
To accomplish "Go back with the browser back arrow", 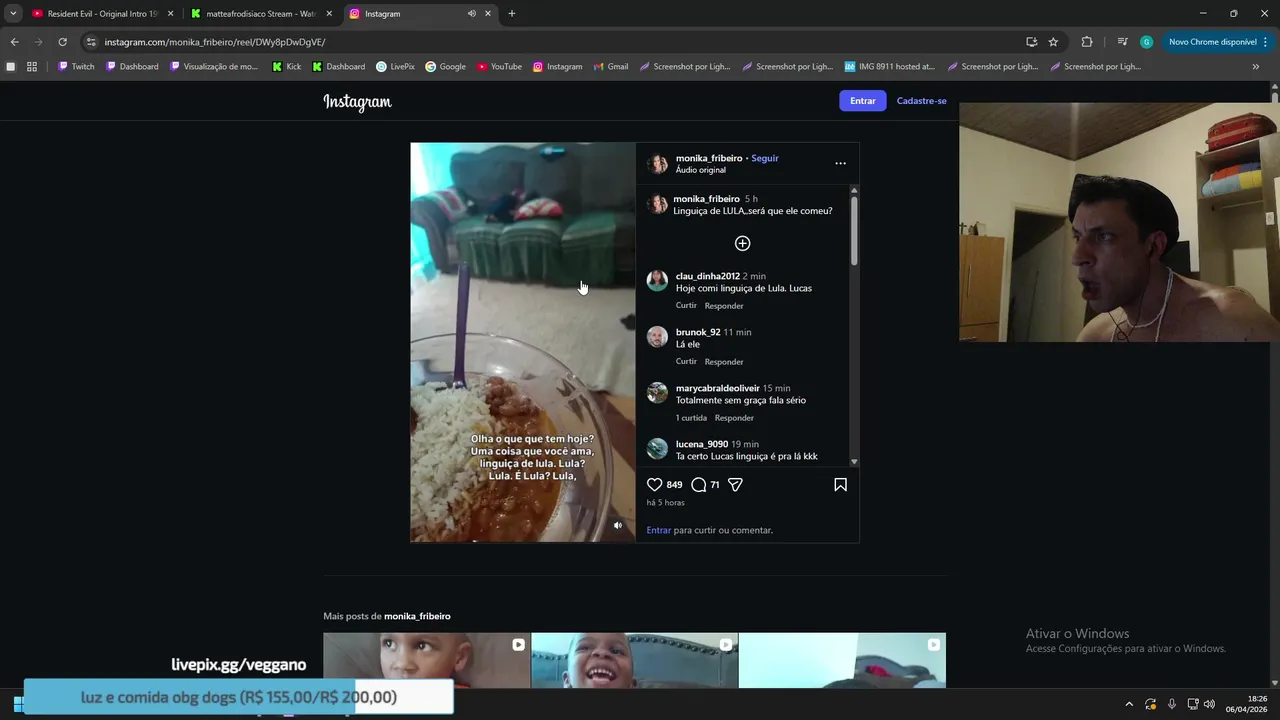I will tap(14, 42).
